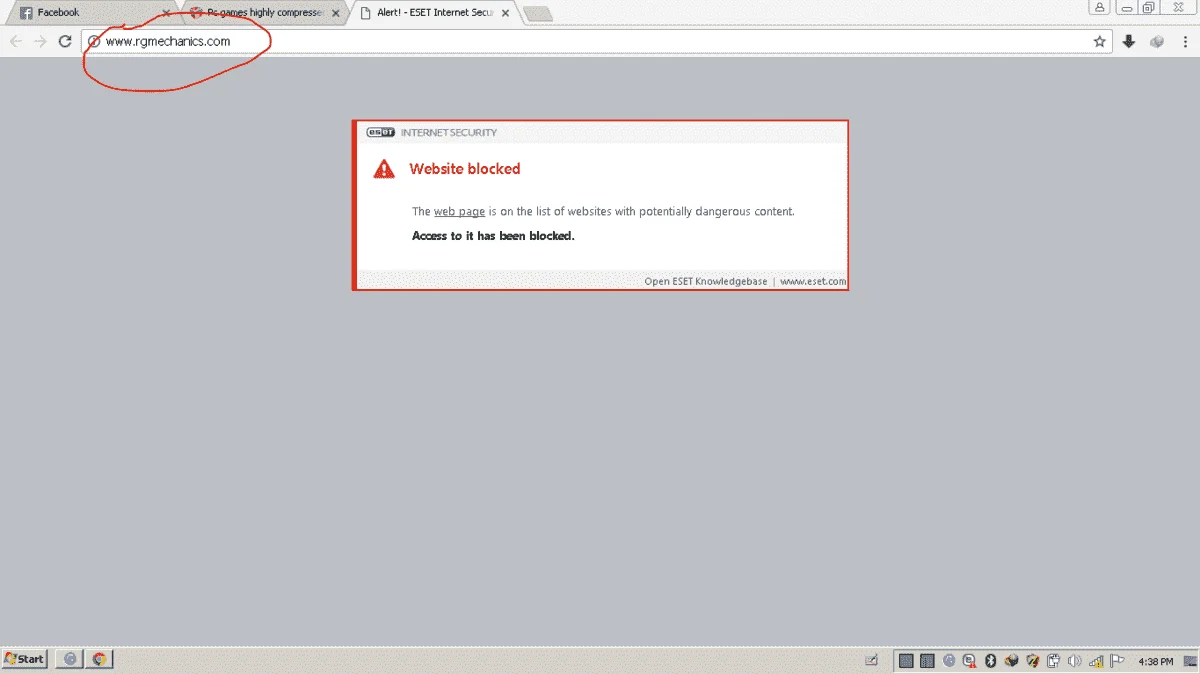Open the Bluetooth tray icon
Image resolution: width=1200 pixels, height=674 pixels.
pyautogui.click(x=991, y=660)
